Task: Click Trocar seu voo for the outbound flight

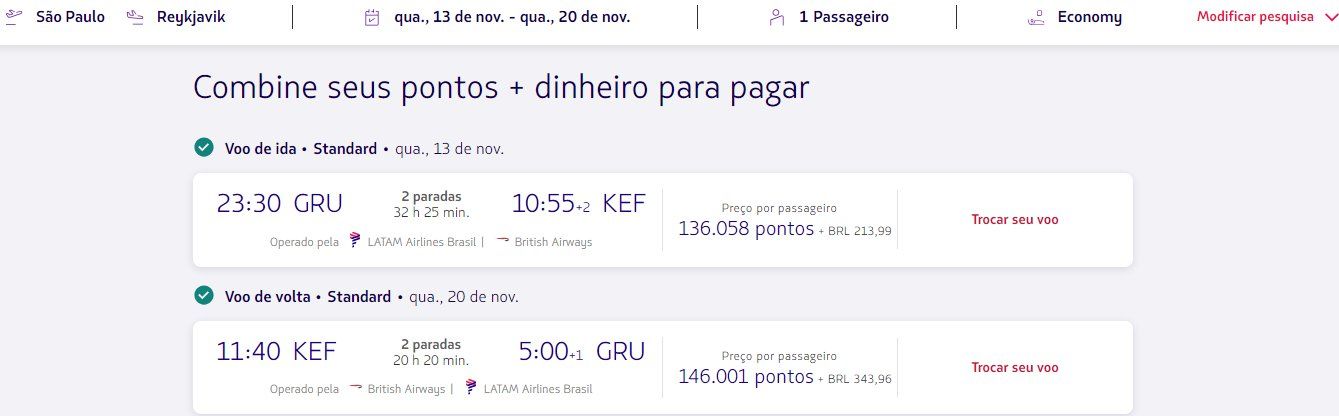Action: [x=1015, y=220]
